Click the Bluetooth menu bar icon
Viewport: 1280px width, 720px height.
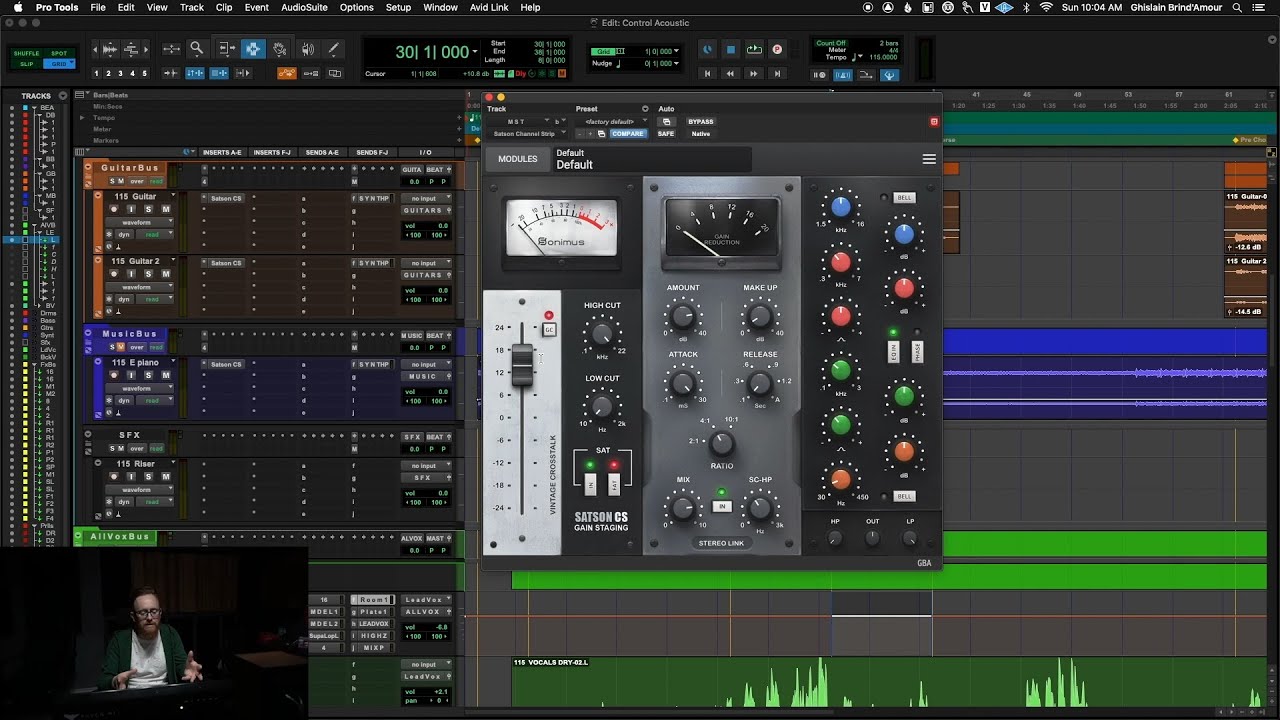coord(1026,7)
